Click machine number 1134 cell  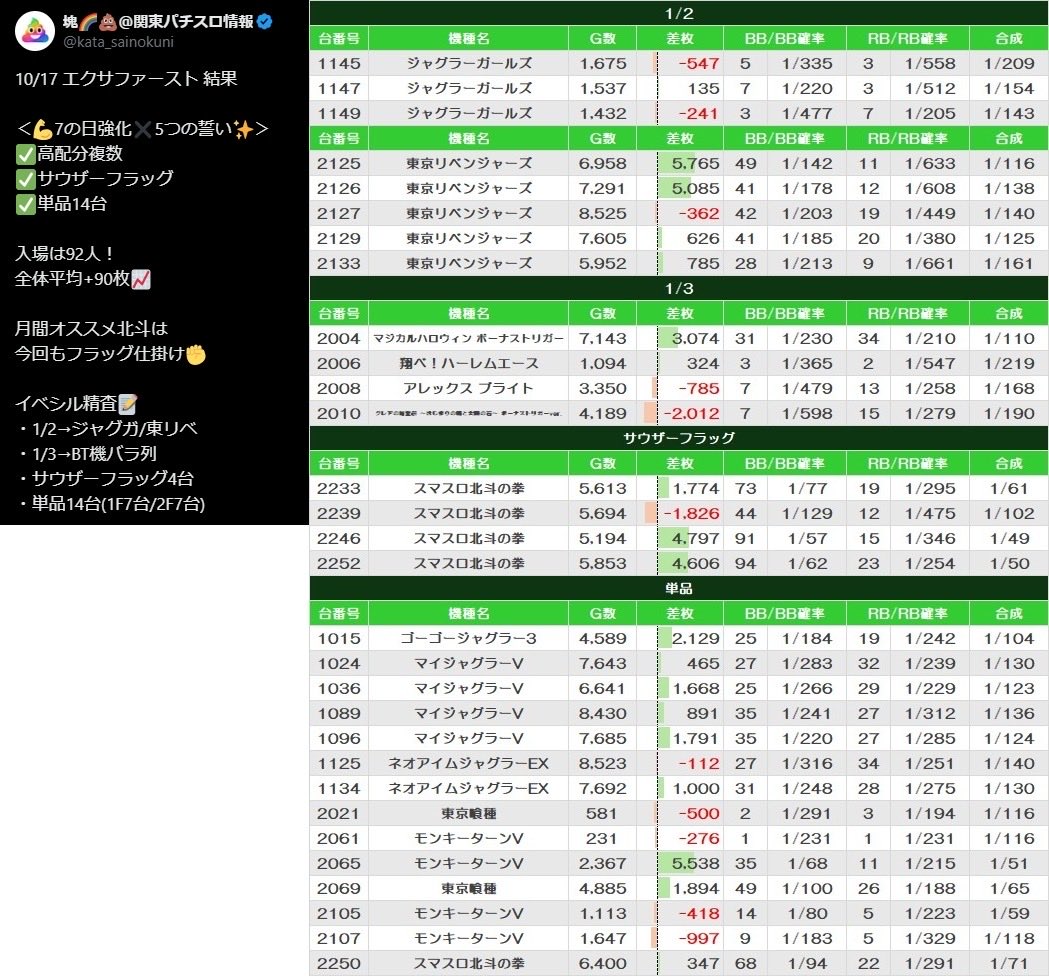[339, 788]
